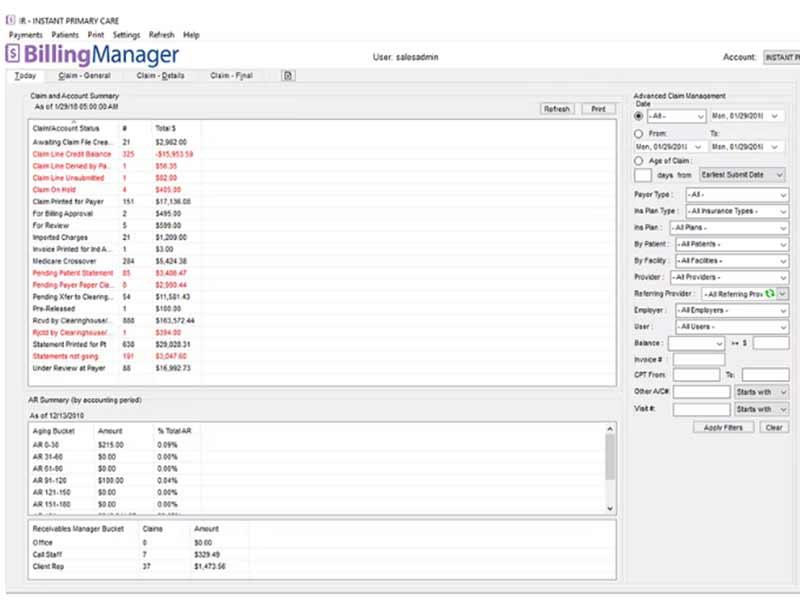Open the User All Users dropdown

(x=732, y=327)
